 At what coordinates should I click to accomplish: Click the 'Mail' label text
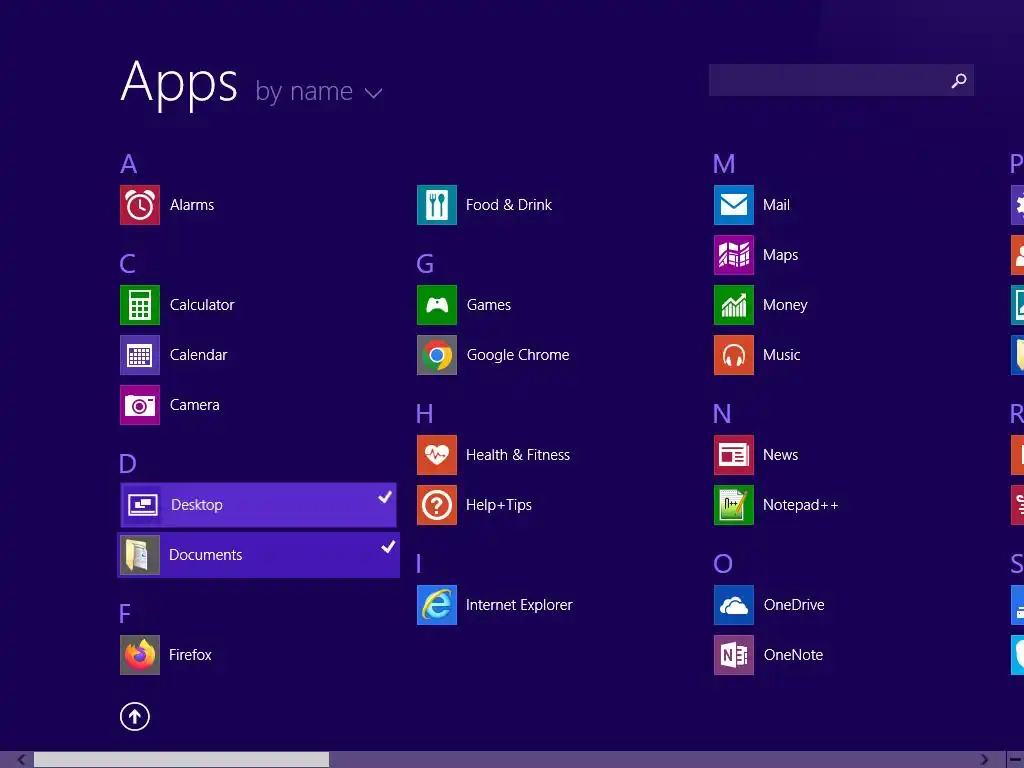coord(776,205)
